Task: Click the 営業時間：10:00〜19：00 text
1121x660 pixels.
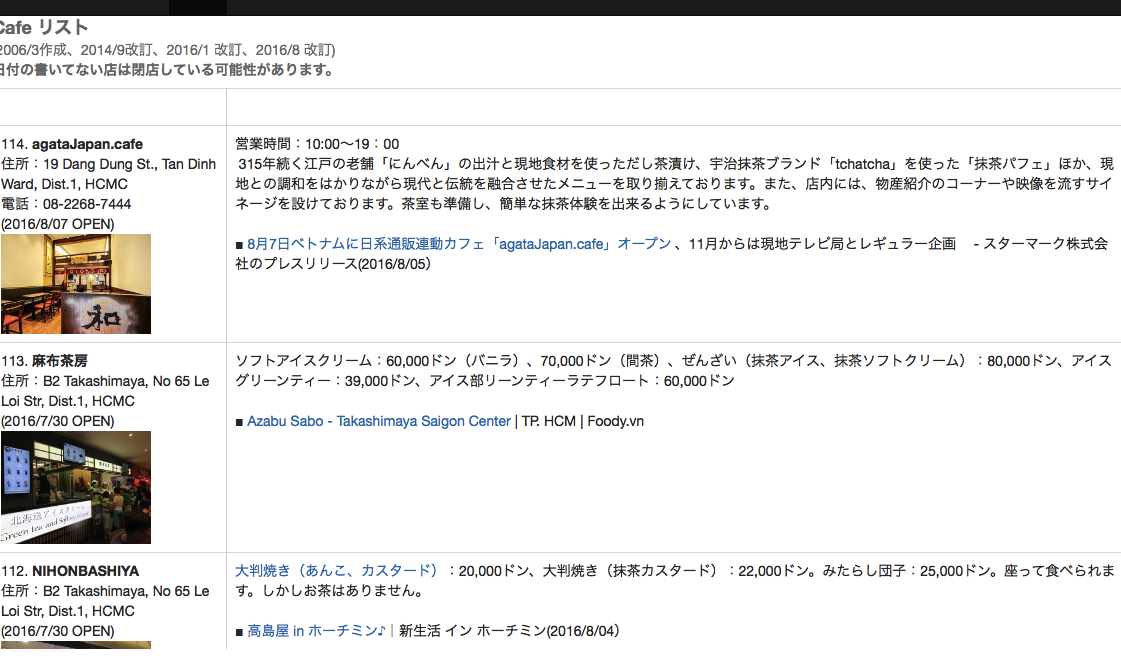Action: 317,144
